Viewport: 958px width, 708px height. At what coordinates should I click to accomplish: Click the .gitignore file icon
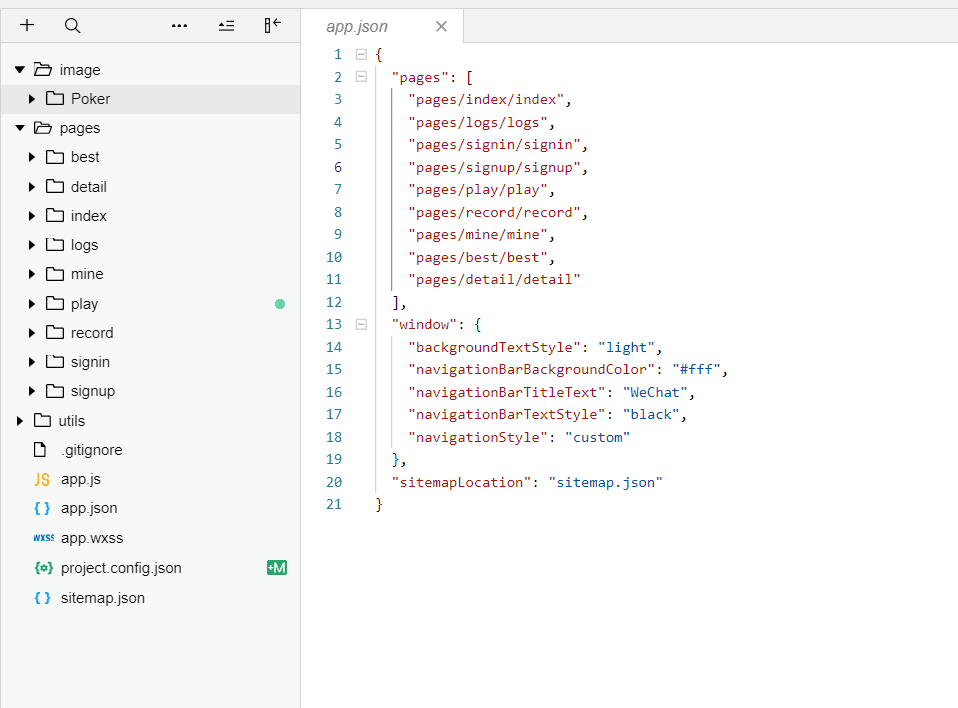click(x=40, y=450)
